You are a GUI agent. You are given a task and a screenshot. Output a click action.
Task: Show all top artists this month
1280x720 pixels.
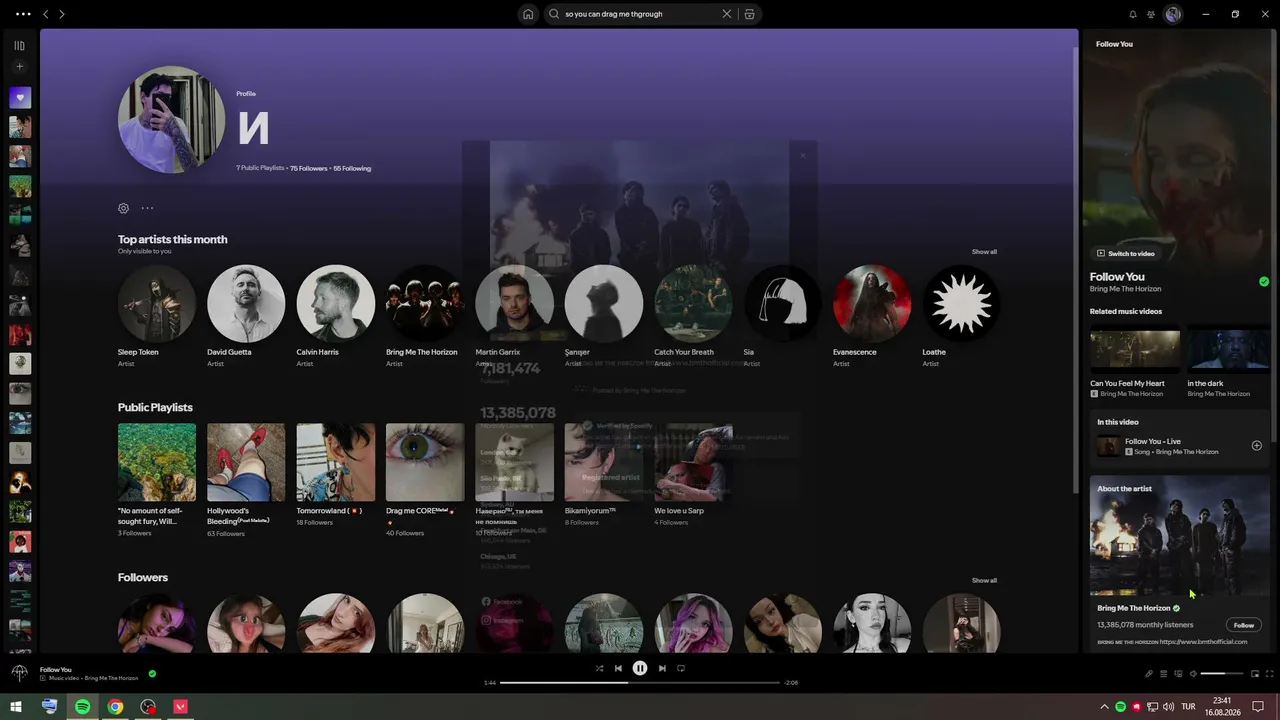984,252
